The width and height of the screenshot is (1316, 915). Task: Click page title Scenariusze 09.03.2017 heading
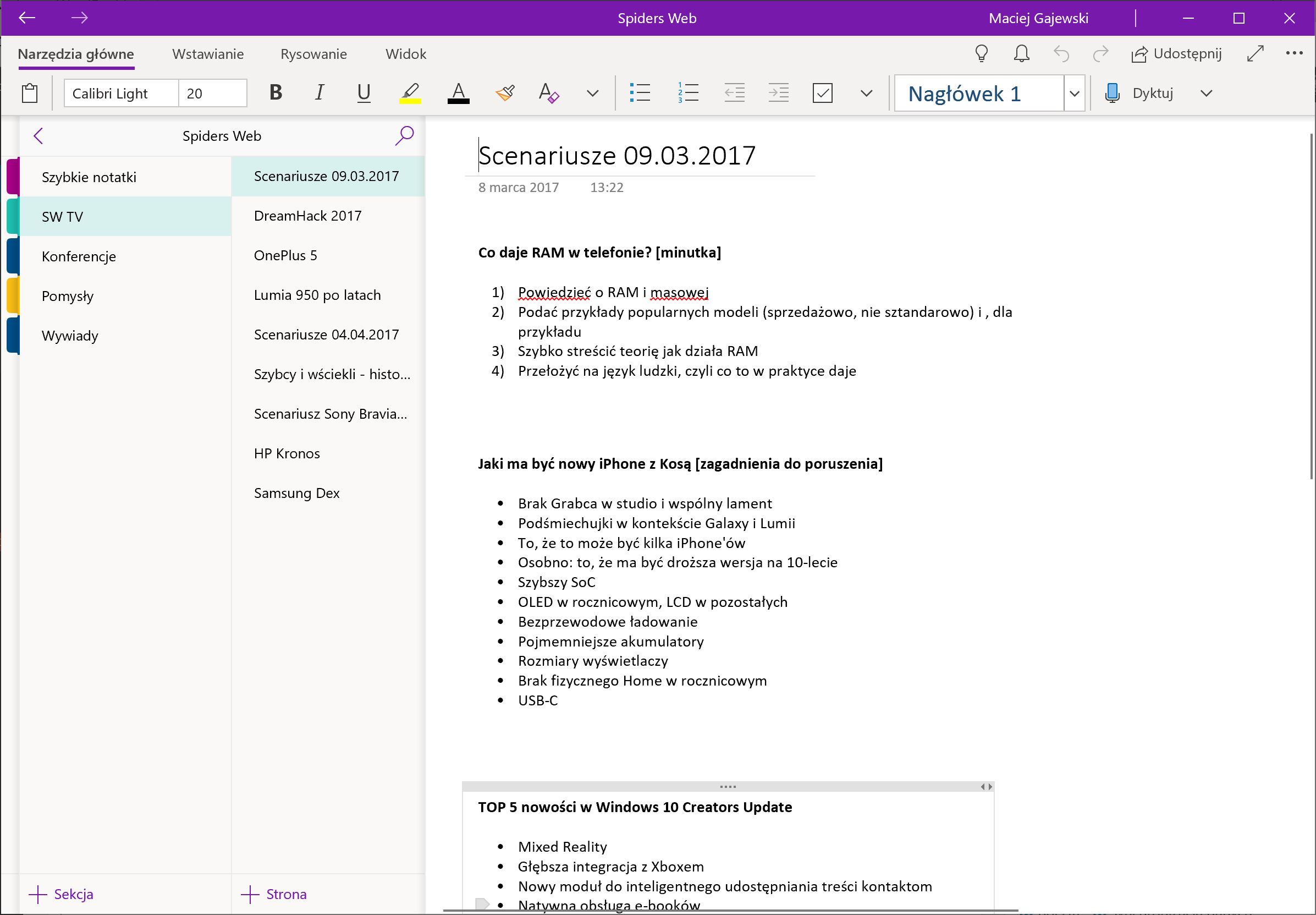(x=617, y=155)
